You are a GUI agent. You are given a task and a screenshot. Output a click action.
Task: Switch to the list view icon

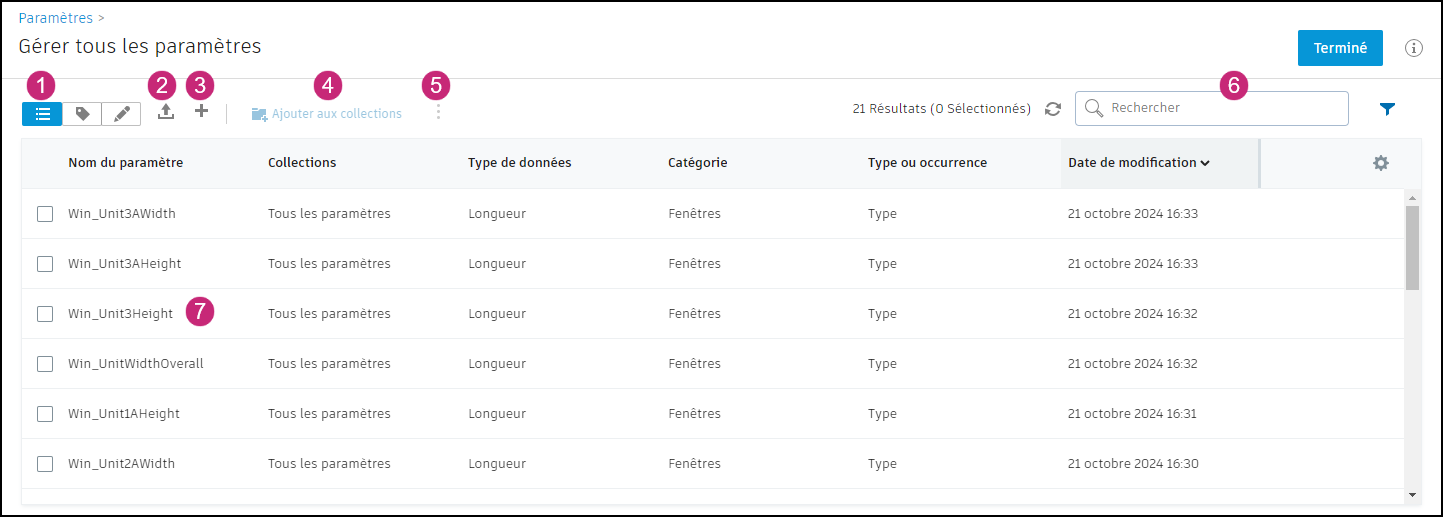point(42,114)
